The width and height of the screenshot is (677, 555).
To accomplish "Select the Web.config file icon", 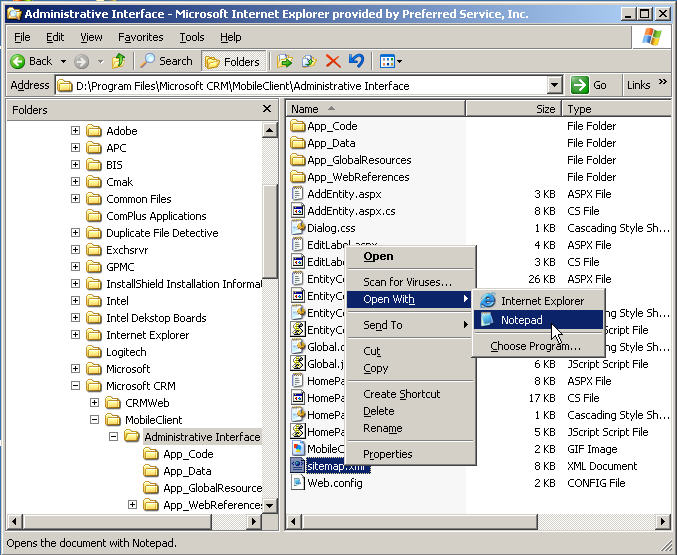I will point(298,483).
